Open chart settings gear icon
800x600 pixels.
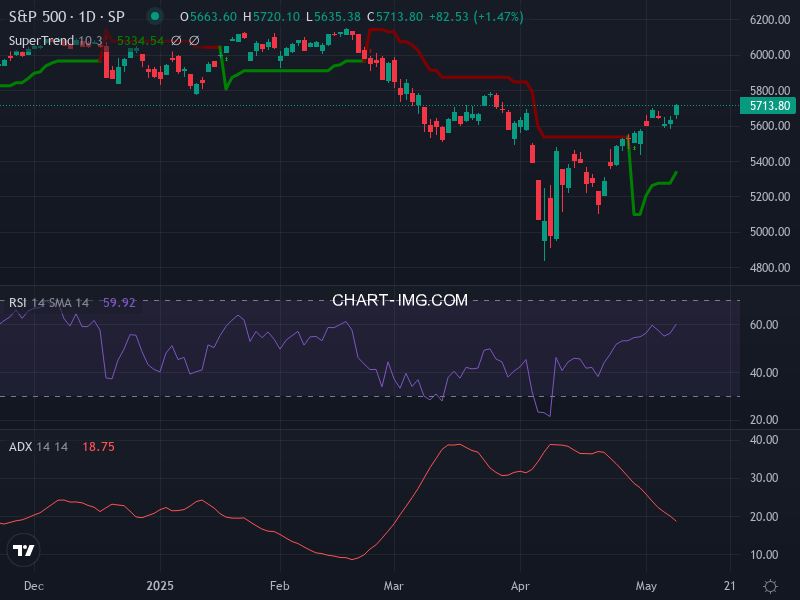click(x=770, y=586)
